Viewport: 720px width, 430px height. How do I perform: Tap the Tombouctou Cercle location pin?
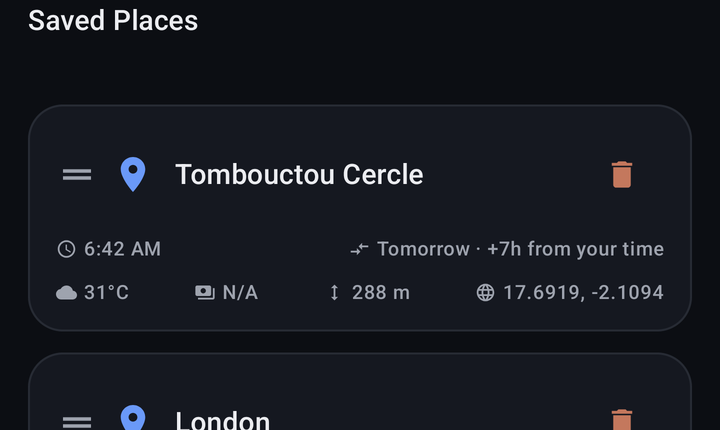click(x=133, y=175)
